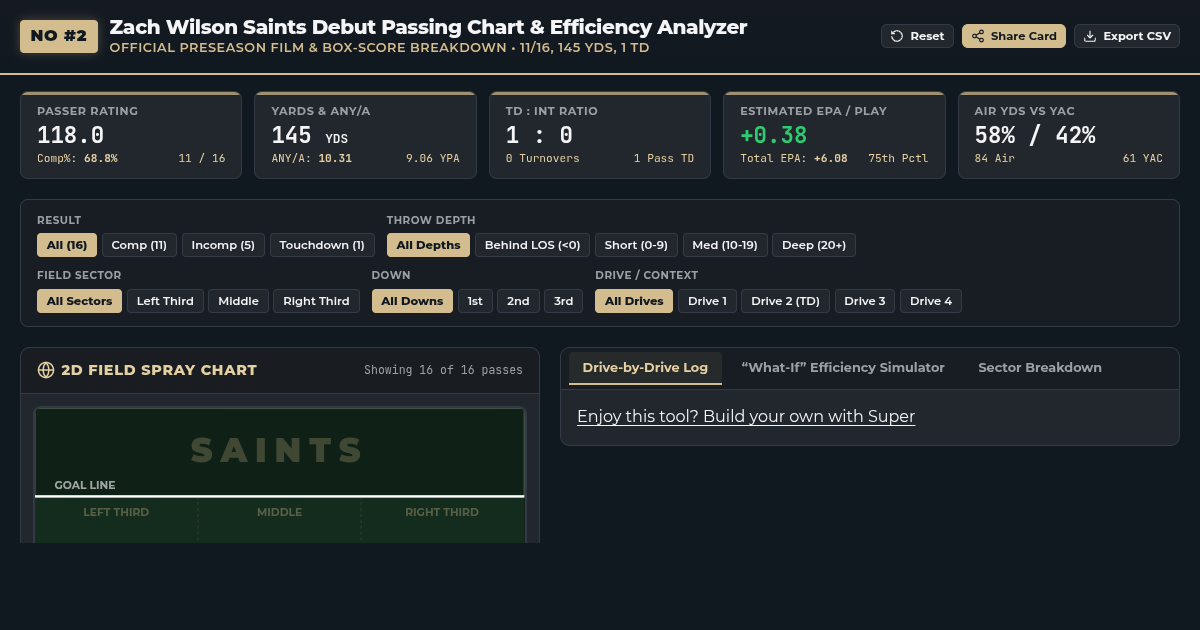
Task: Filter passes to 3rd down
Action: pos(563,301)
